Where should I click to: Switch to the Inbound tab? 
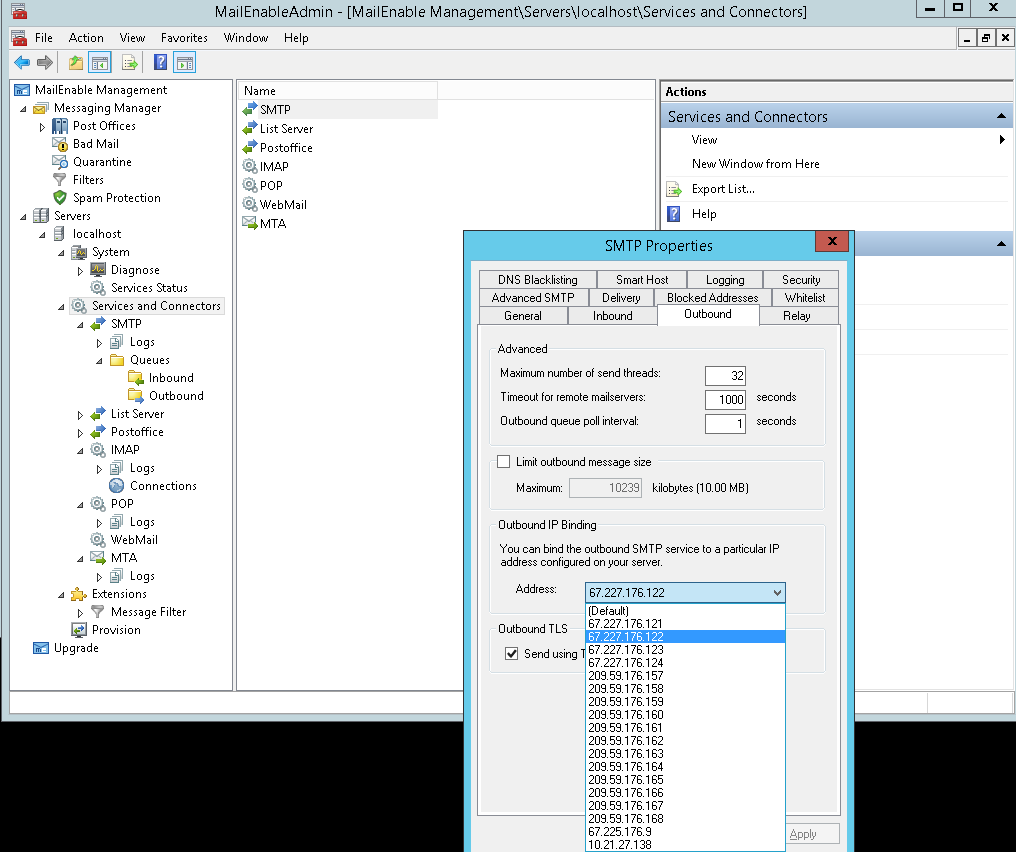[612, 316]
